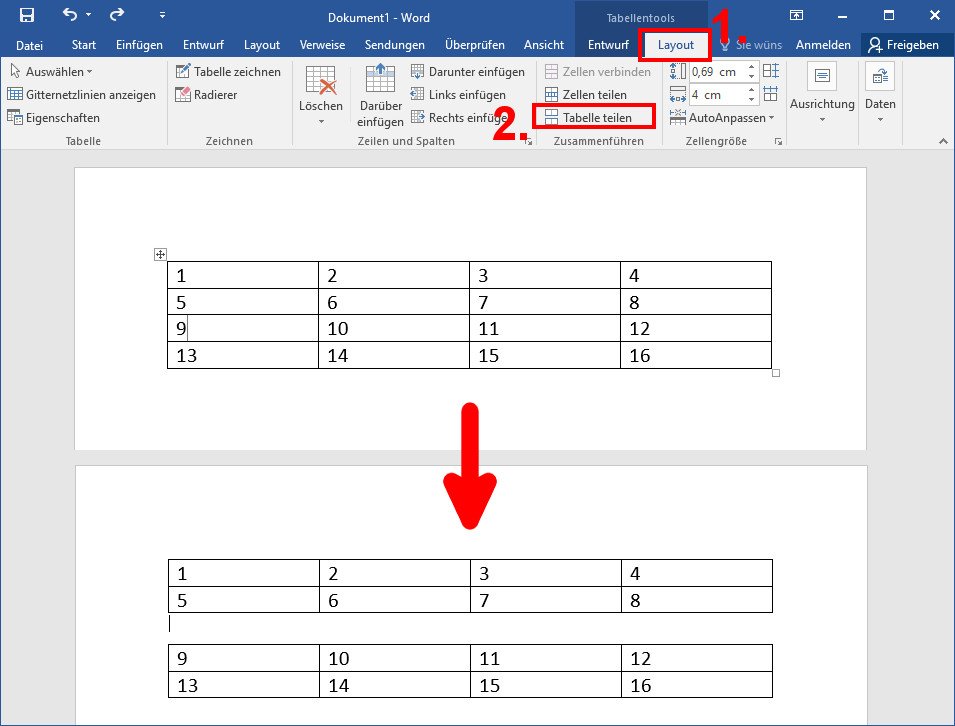Increase row height with the stepper arrow
The width and height of the screenshot is (955, 726).
pyautogui.click(x=750, y=67)
